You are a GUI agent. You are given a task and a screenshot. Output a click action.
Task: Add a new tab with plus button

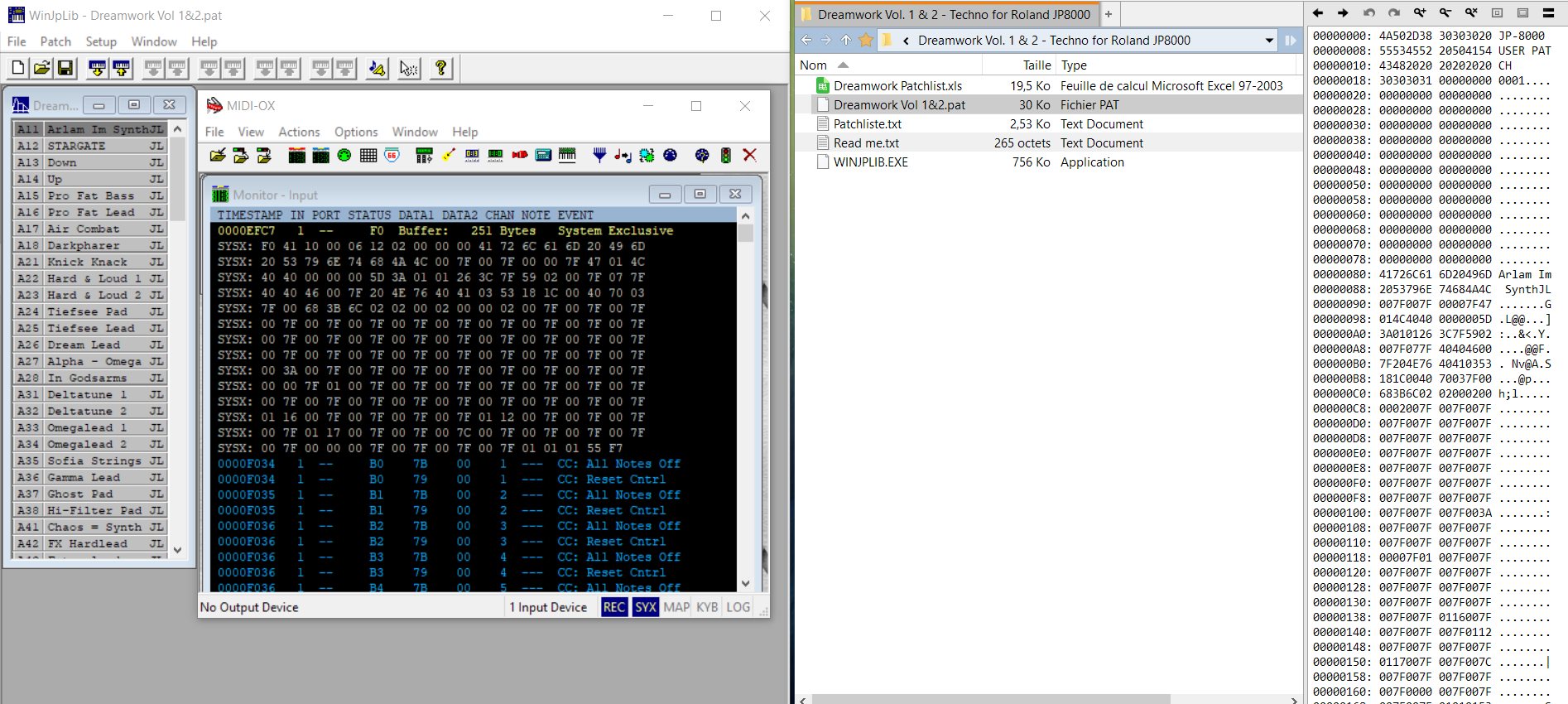tap(1108, 14)
